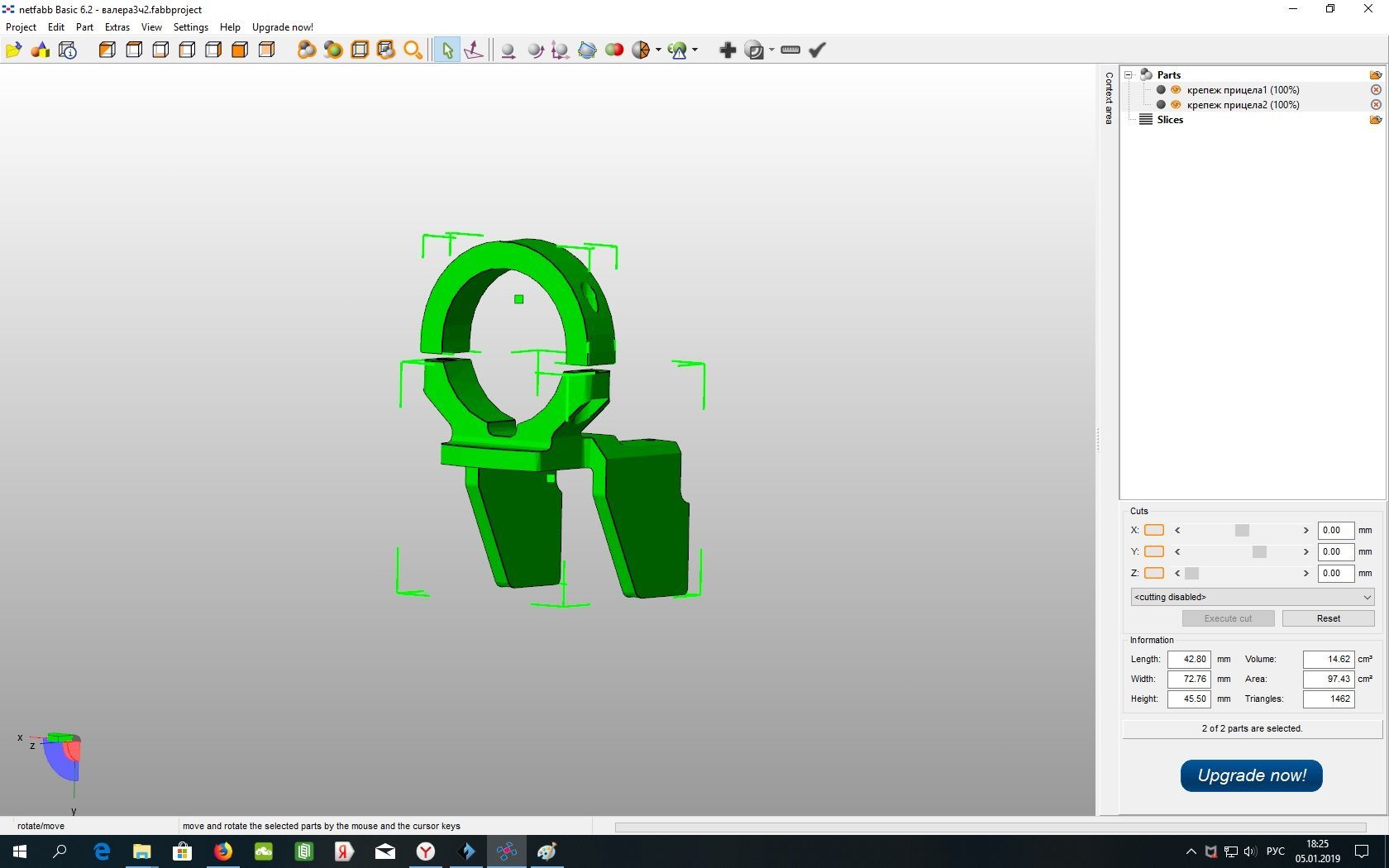Screen dimensions: 1389x868
Task: Click the Y cut slider handle
Action: [1258, 552]
